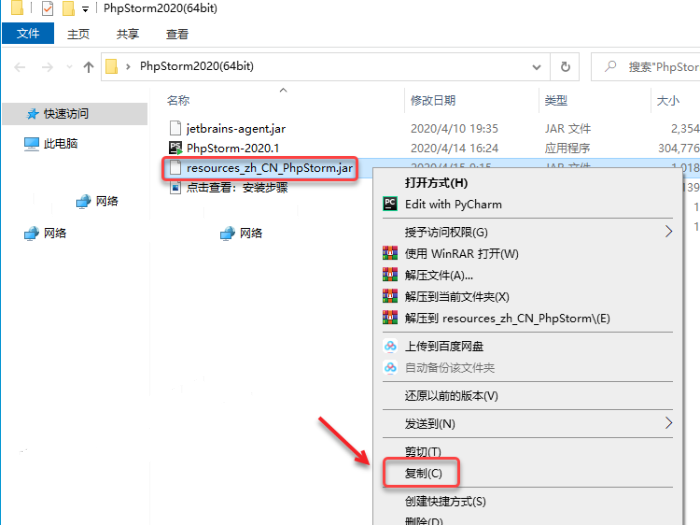Image resolution: width=700 pixels, height=525 pixels.
Task: Click 应用程序 type cell
Action: pos(567,148)
